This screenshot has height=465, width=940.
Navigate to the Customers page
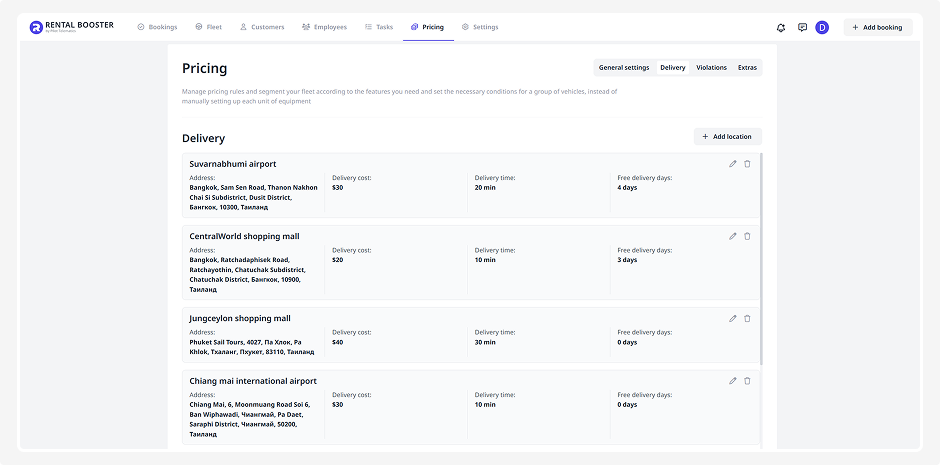[x=262, y=28]
